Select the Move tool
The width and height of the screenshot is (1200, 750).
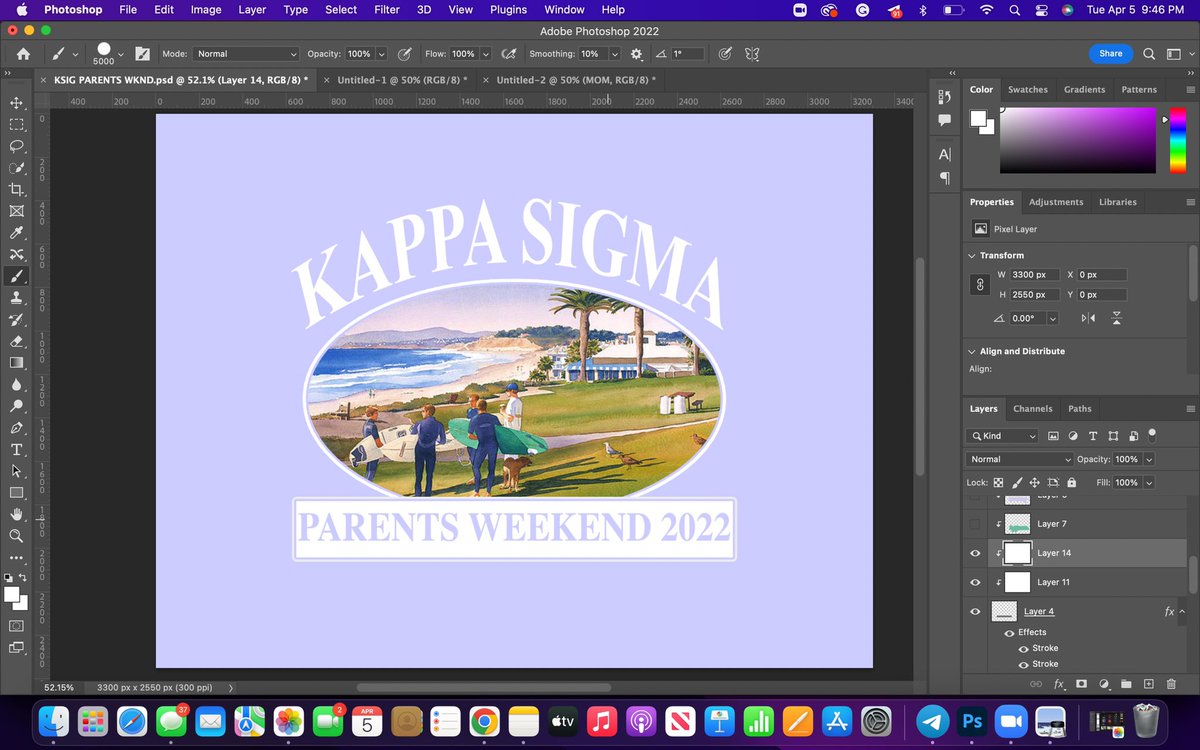point(16,103)
